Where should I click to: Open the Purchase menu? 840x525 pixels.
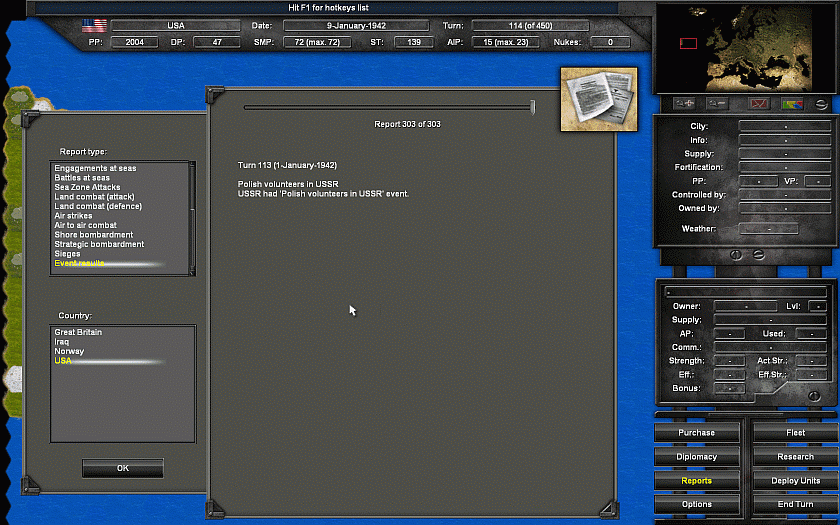[696, 432]
